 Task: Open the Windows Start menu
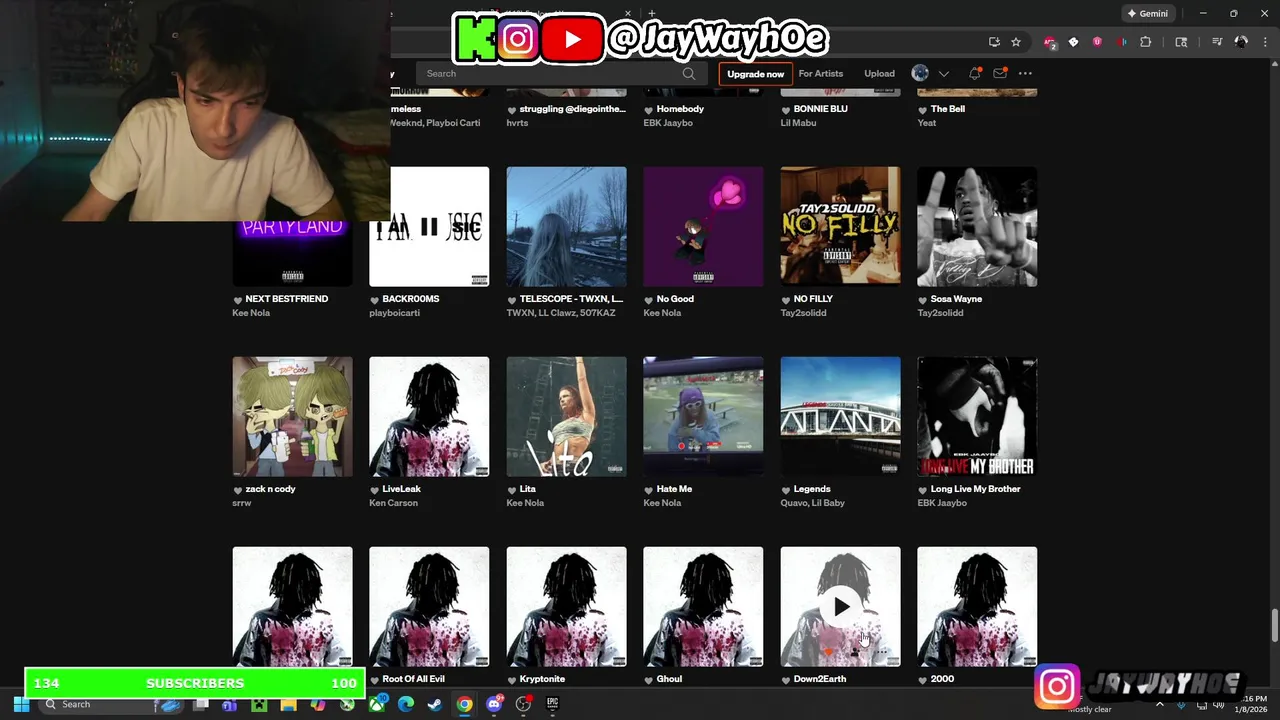[x=21, y=704]
